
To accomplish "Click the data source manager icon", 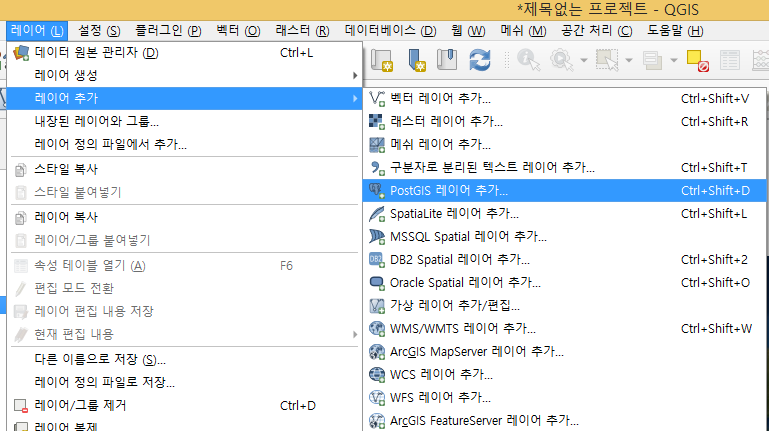I will pyautogui.click(x=21, y=52).
